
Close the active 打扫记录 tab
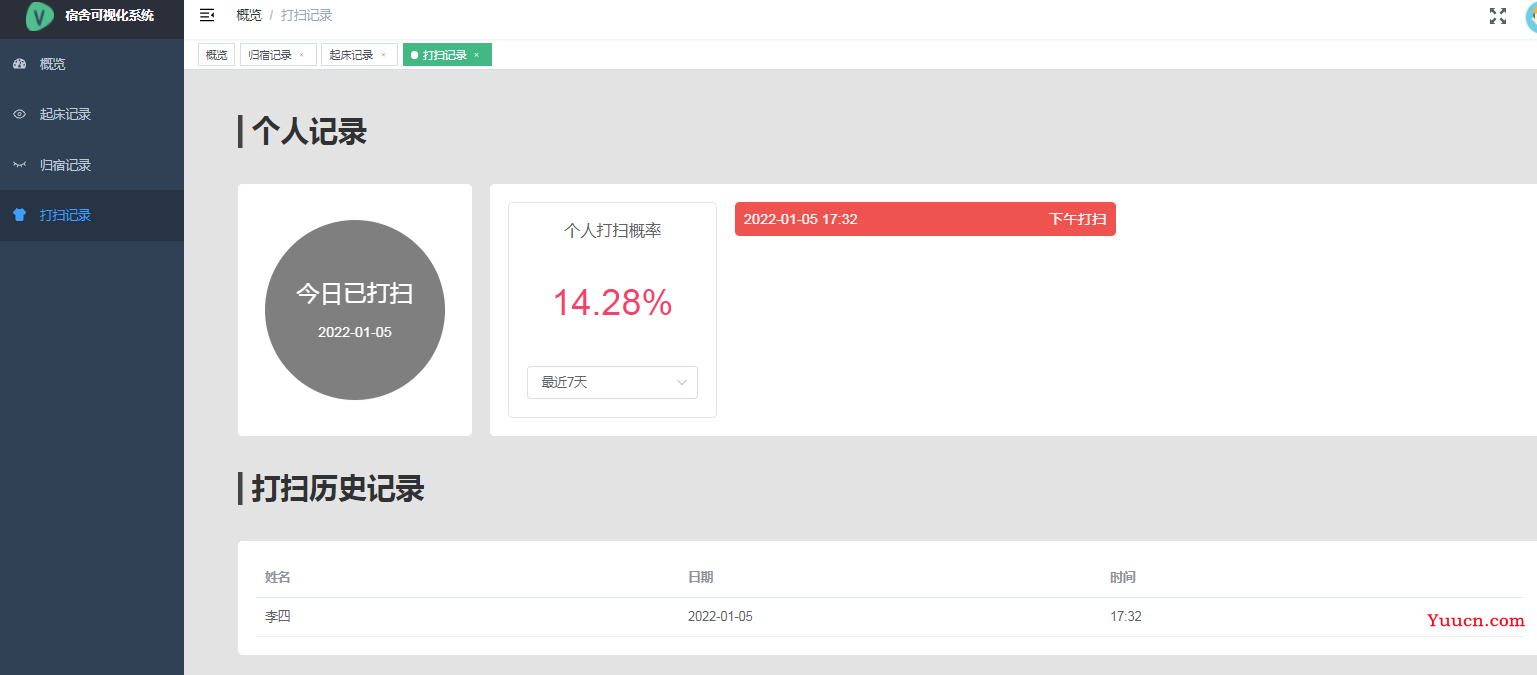[476, 55]
